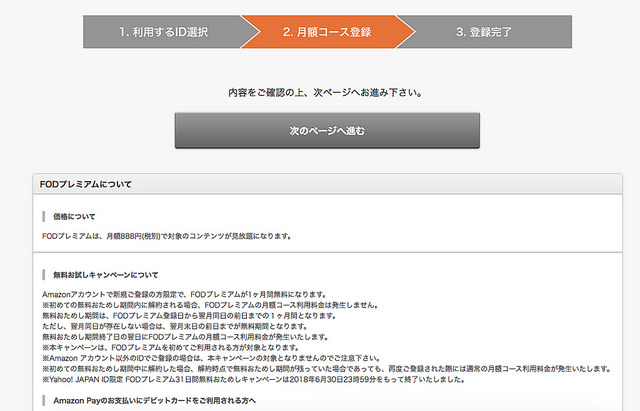This screenshot has height=411, width=640.
Task: Click the line starting 無料おためし期間終了日の翌日
Action: (x=185, y=337)
